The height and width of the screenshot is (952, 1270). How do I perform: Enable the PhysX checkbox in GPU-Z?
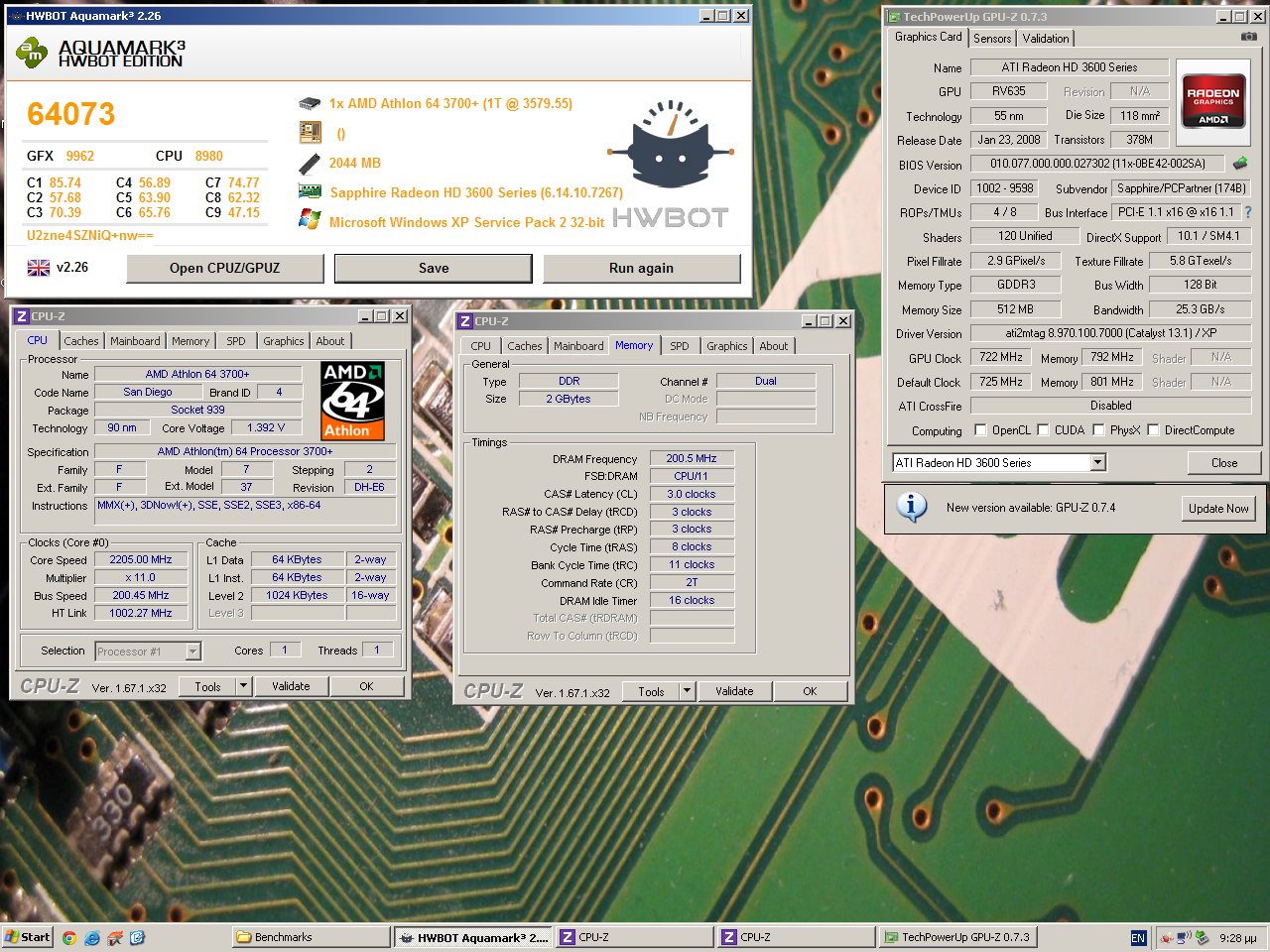click(1098, 430)
